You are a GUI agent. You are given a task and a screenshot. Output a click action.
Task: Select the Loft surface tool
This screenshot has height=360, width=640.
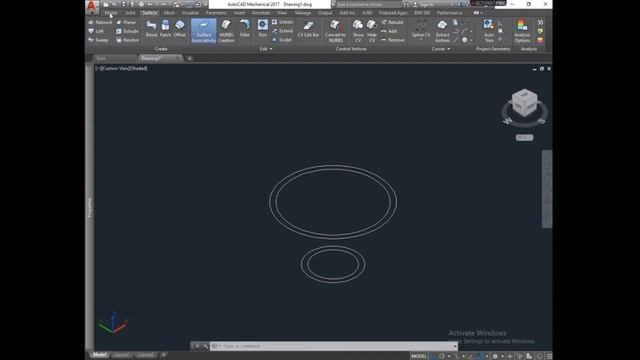click(x=96, y=31)
